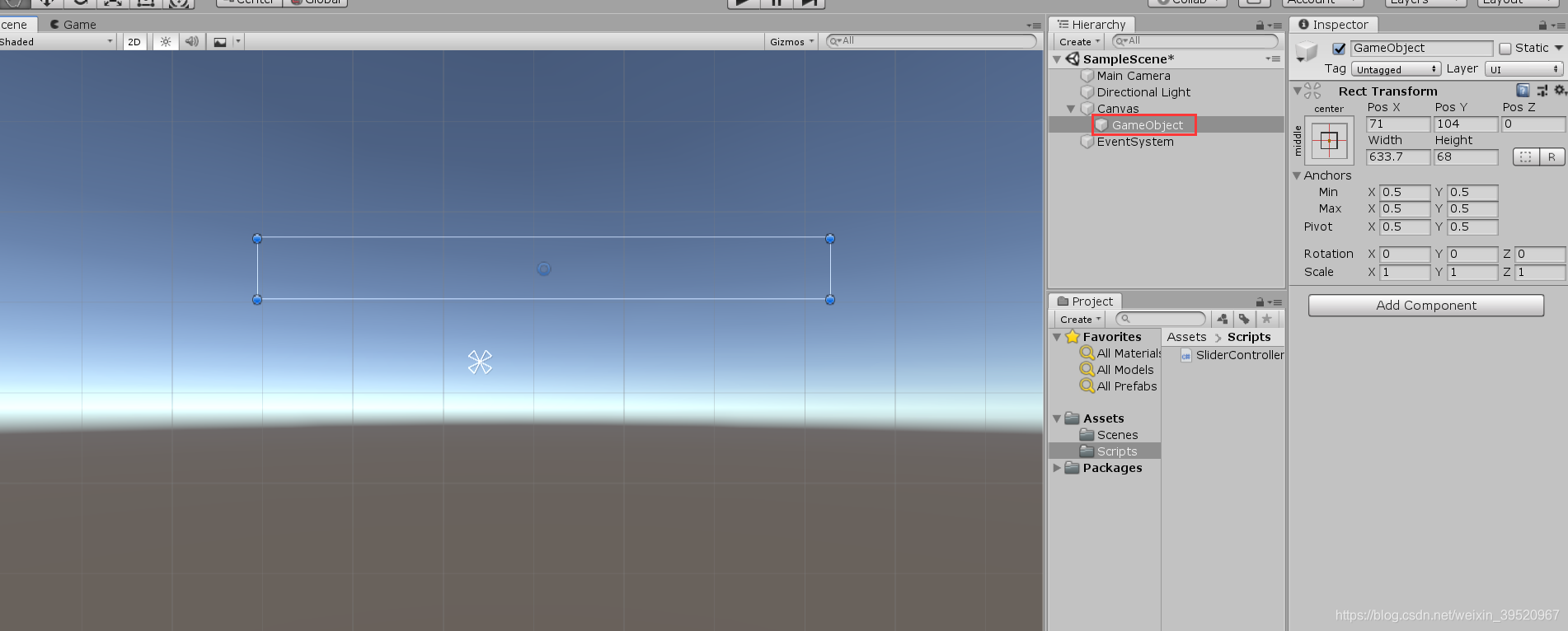
Task: Switch to the Game tab
Action: point(73,25)
